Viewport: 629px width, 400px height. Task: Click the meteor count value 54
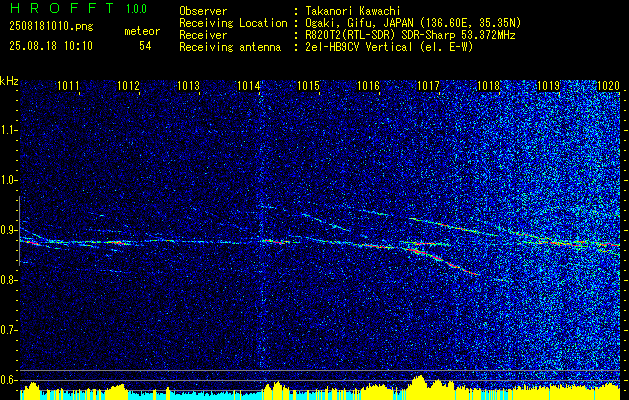(145, 46)
